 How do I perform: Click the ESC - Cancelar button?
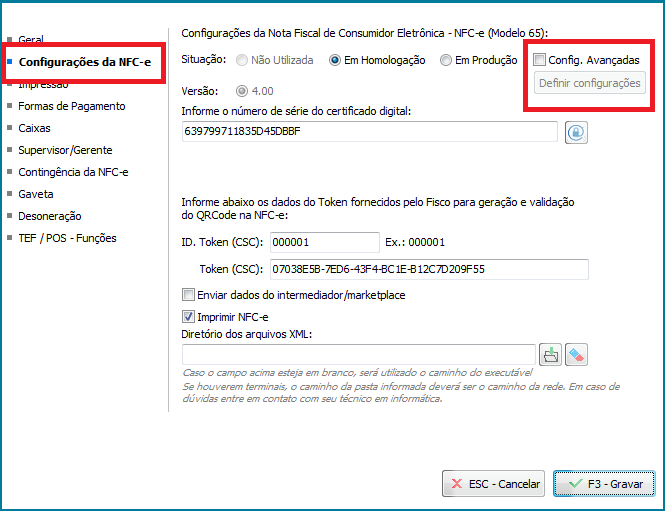493,484
